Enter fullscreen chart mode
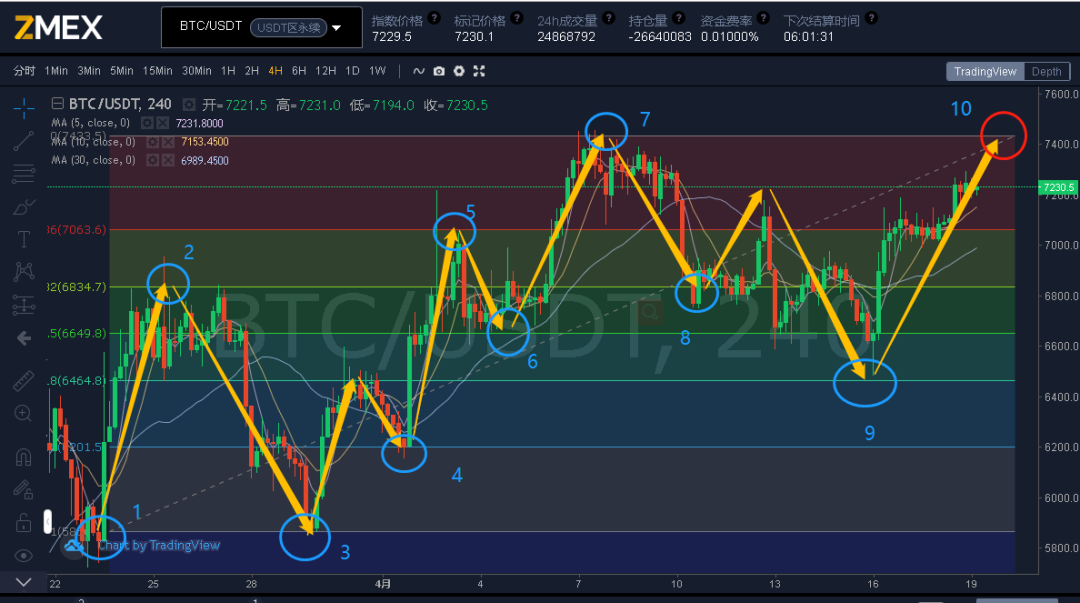 (x=479, y=71)
